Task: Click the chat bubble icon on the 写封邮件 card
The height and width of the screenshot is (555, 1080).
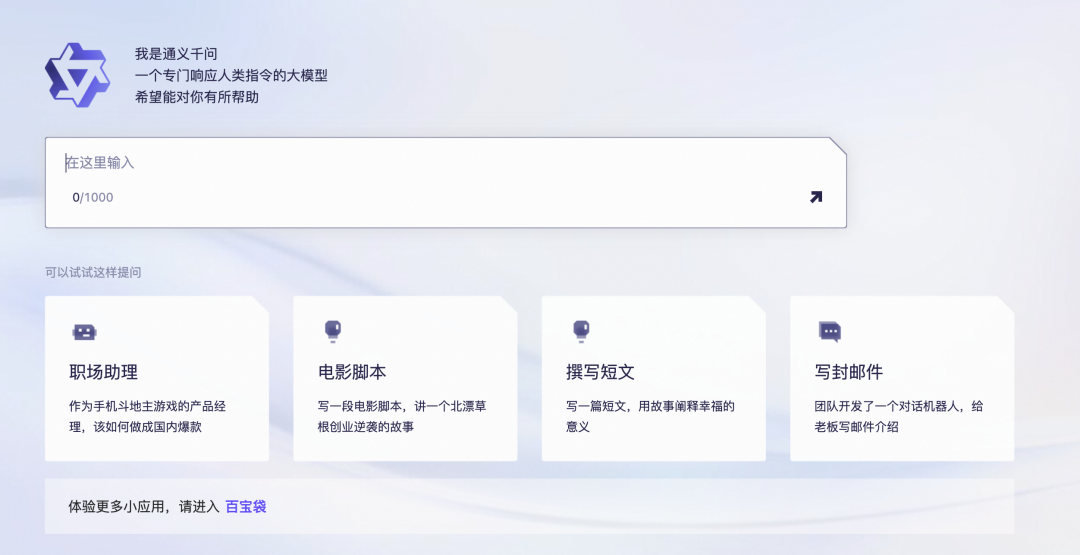Action: click(829, 331)
